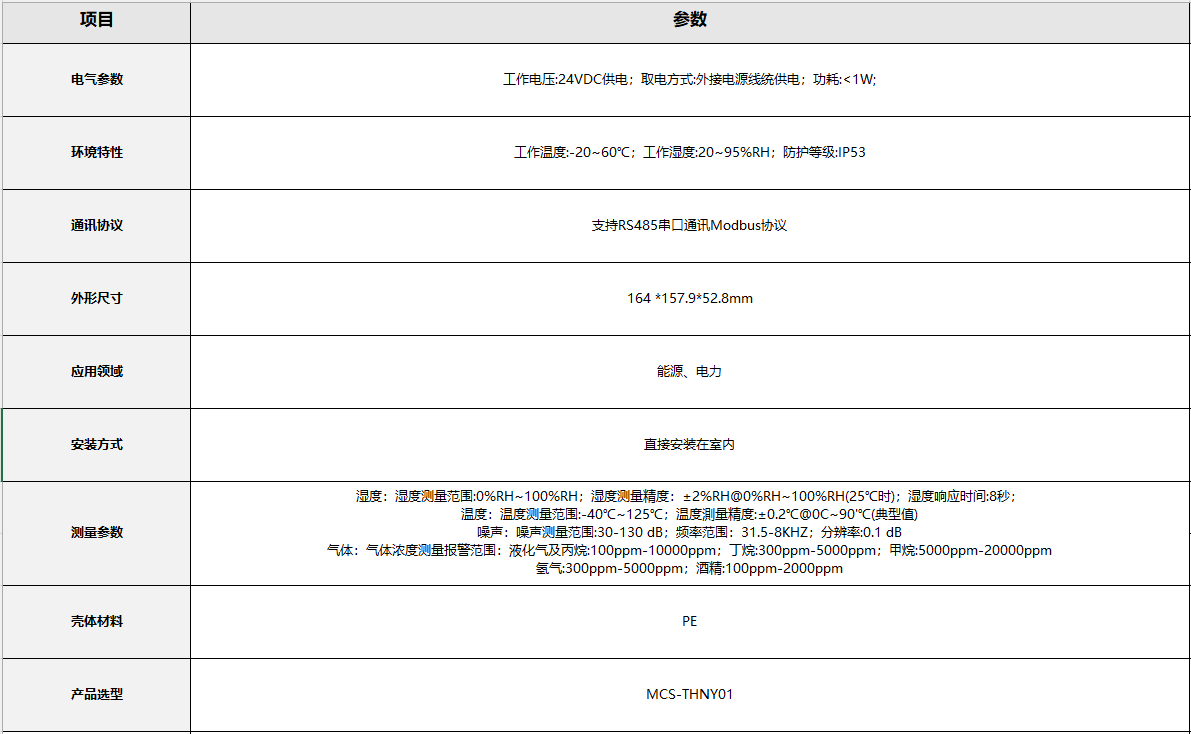The image size is (1191, 734).
Task: Select the 通讯协议 row label
Action: tap(95, 226)
